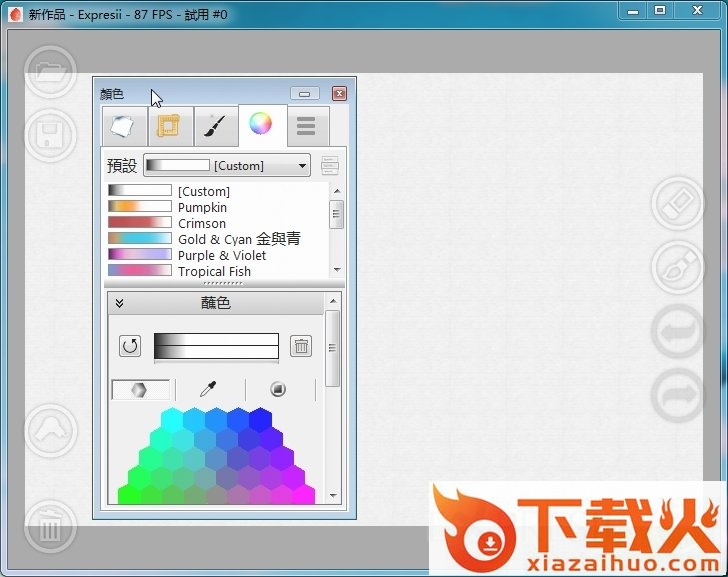Click the Expresii app icon in title bar
The image size is (728, 577).
(15, 14)
